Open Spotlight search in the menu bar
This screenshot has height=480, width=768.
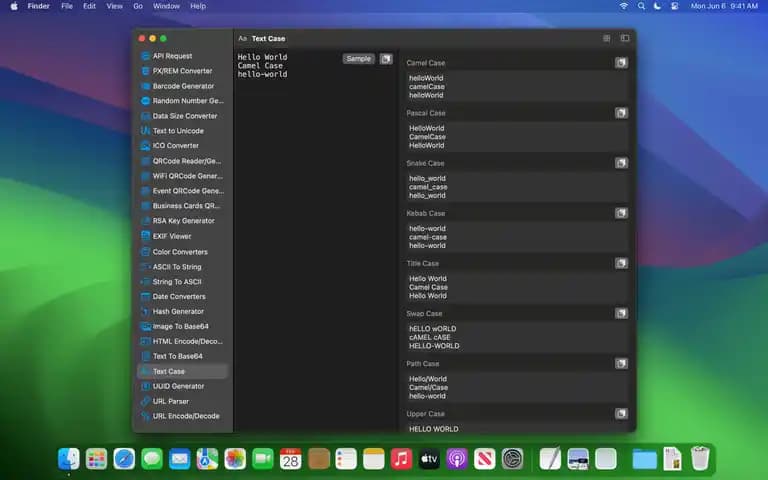coord(641,6)
